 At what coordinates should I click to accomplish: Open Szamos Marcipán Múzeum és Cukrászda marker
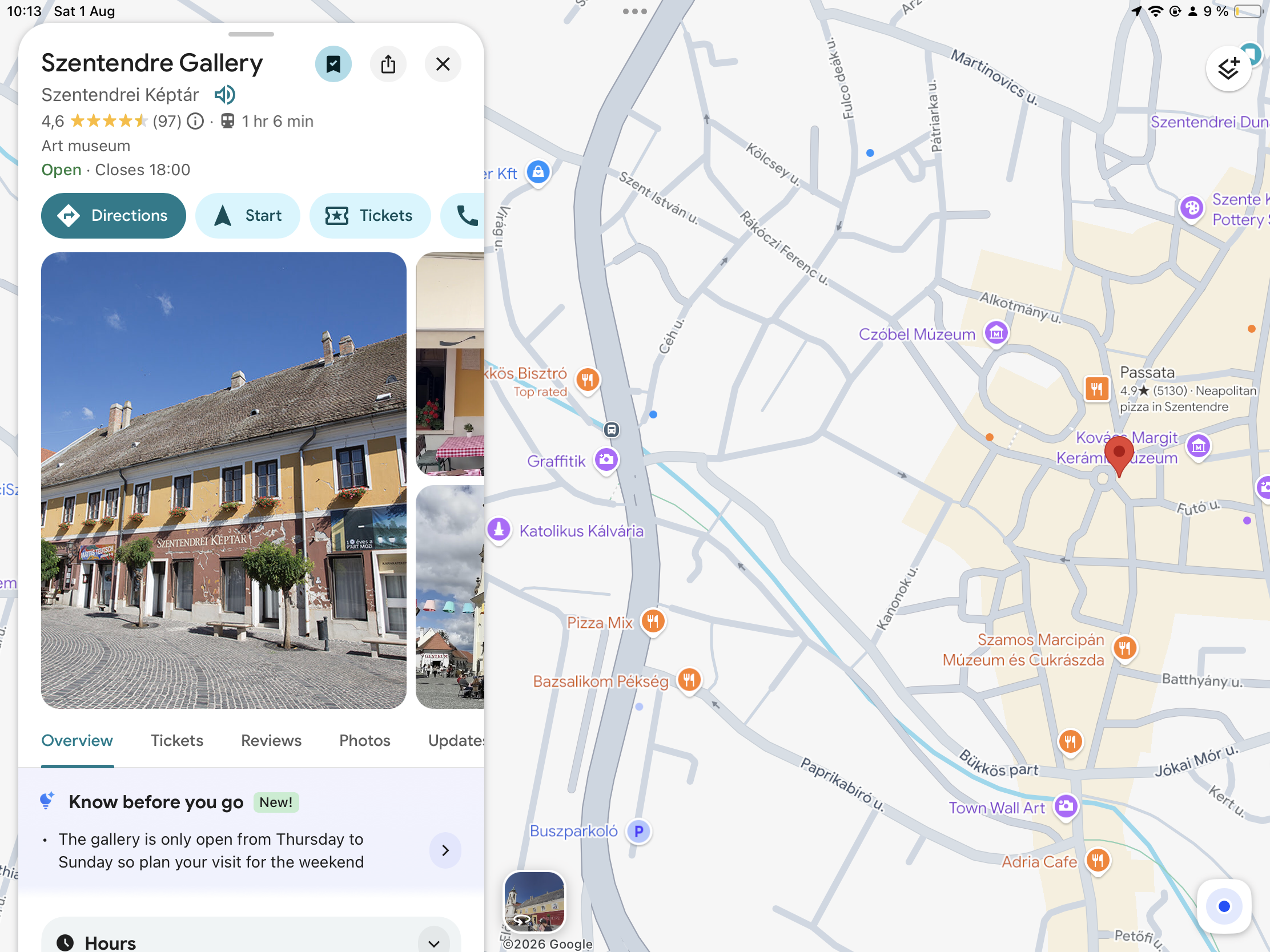coord(1125,648)
